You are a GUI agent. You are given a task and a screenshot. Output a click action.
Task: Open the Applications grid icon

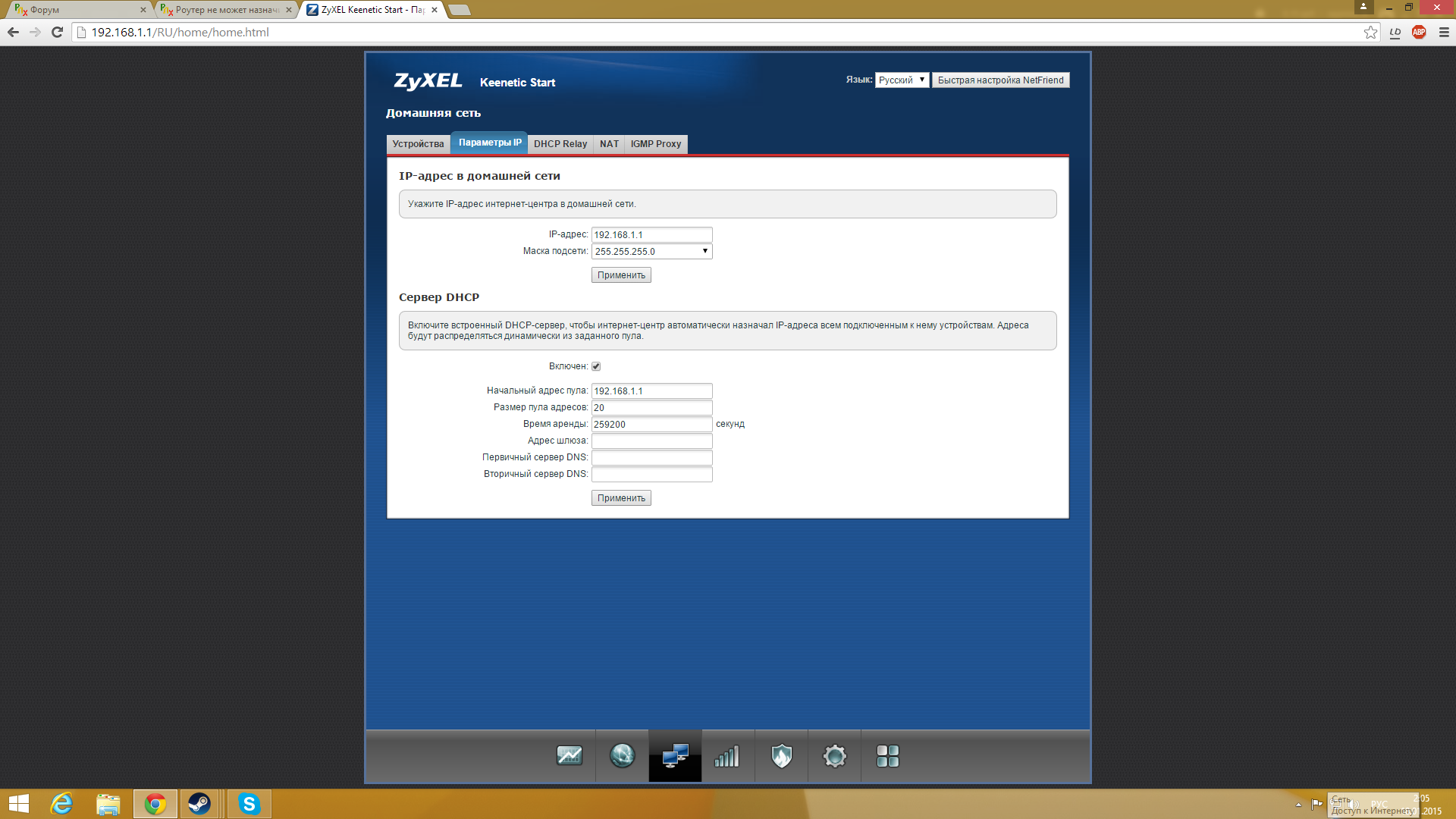click(888, 756)
